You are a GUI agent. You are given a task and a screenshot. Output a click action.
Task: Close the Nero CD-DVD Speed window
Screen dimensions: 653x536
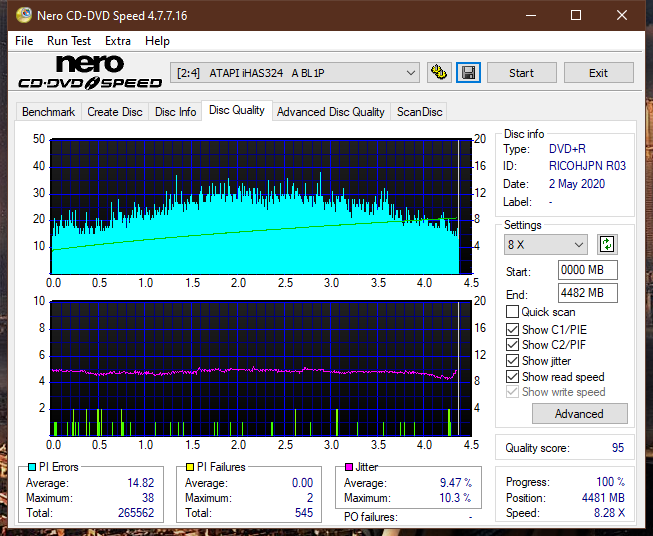[x=622, y=15]
